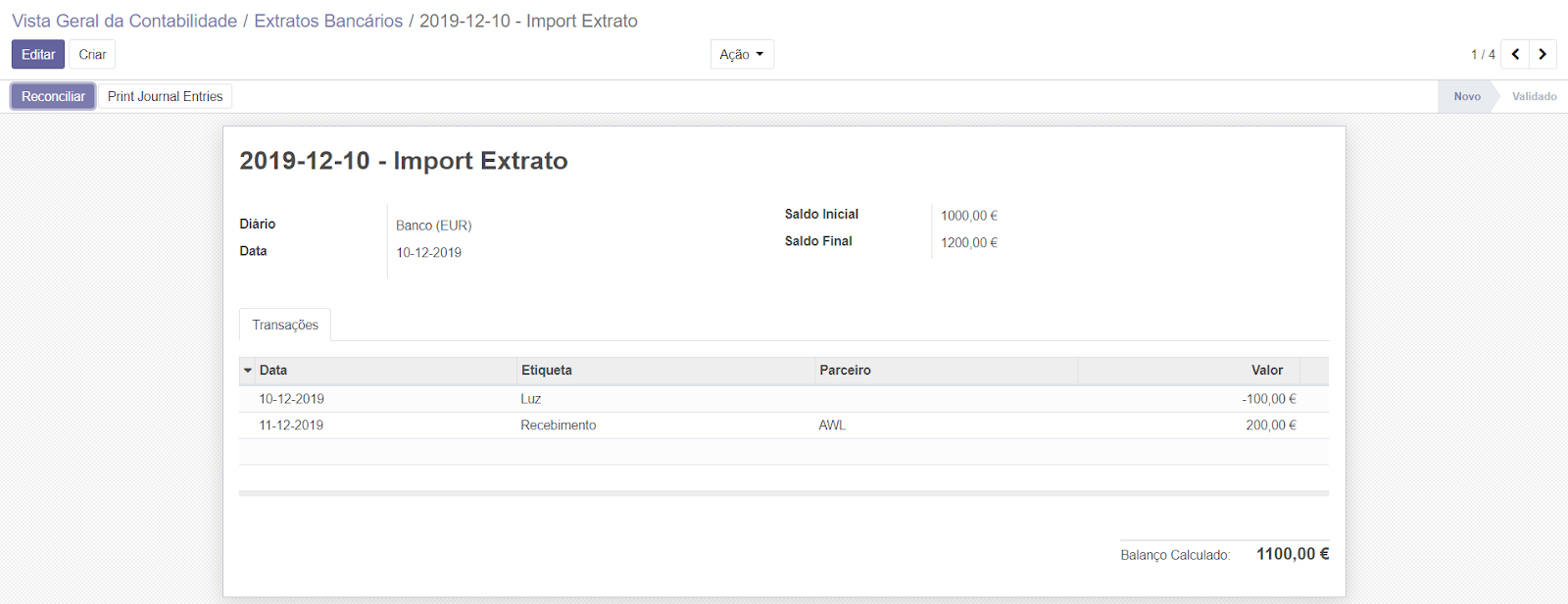The height and width of the screenshot is (604, 1568).
Task: Open the Luz transaction row
Action: 530,399
